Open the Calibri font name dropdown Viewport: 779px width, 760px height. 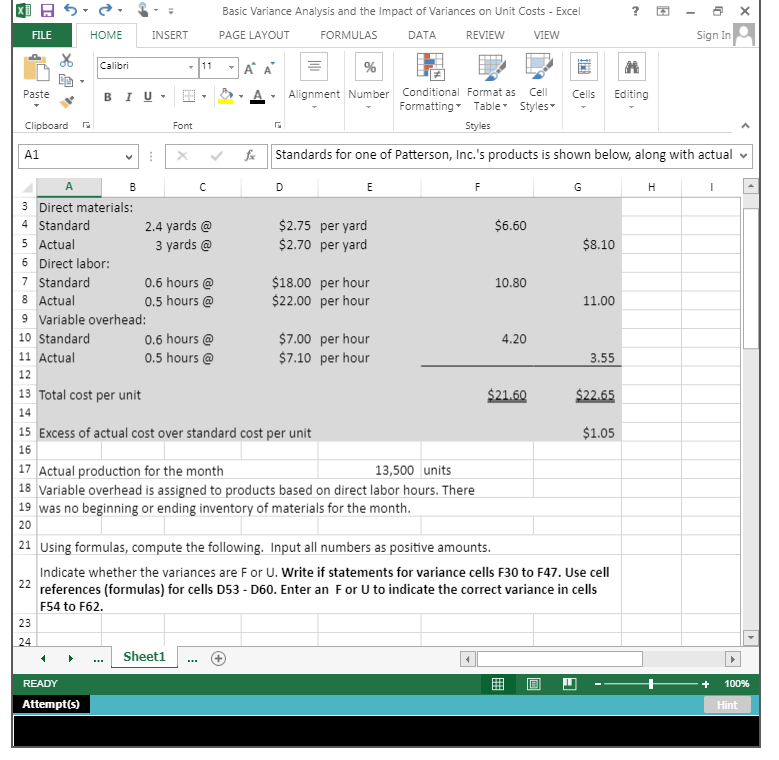click(191, 67)
